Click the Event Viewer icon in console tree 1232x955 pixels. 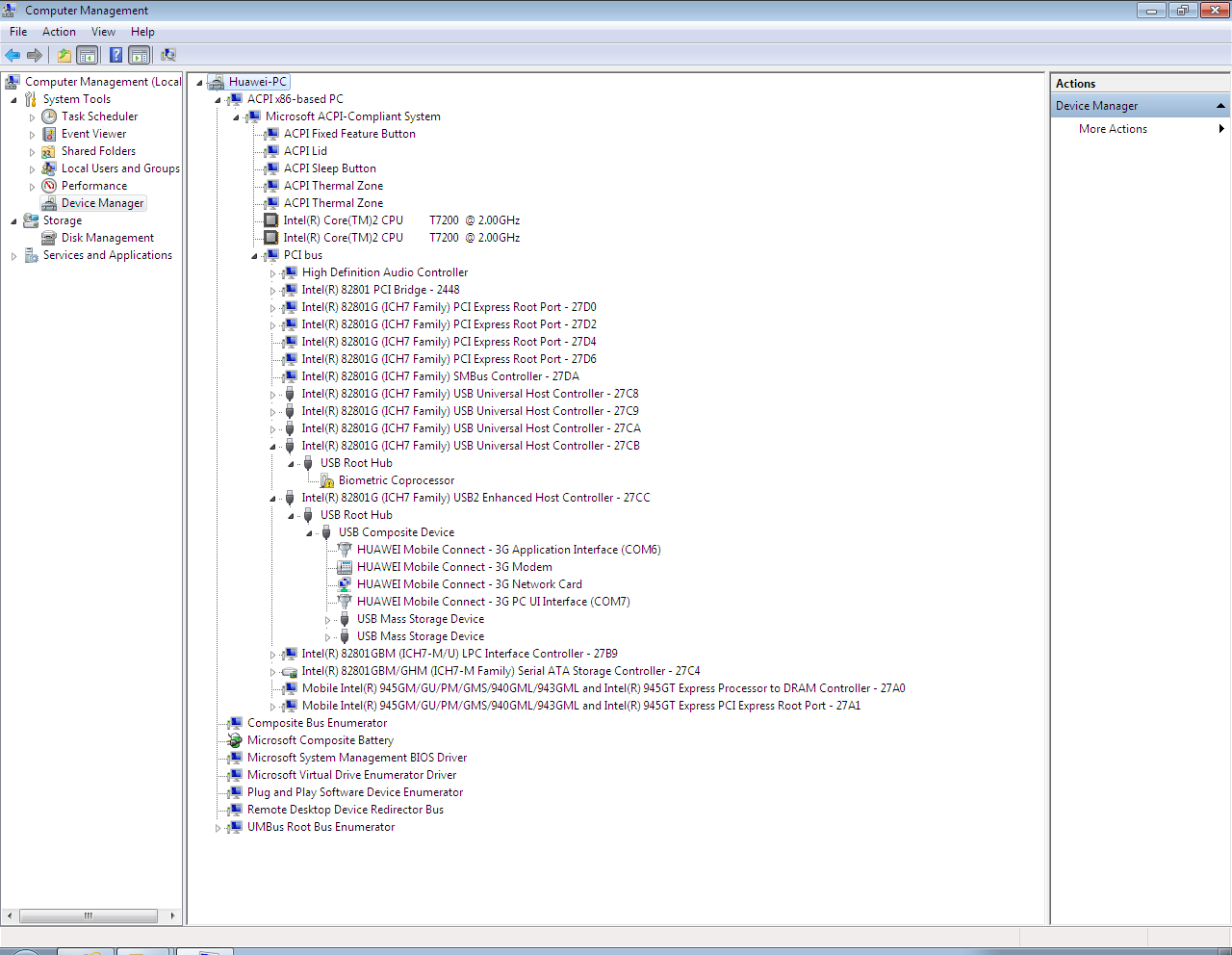49,134
